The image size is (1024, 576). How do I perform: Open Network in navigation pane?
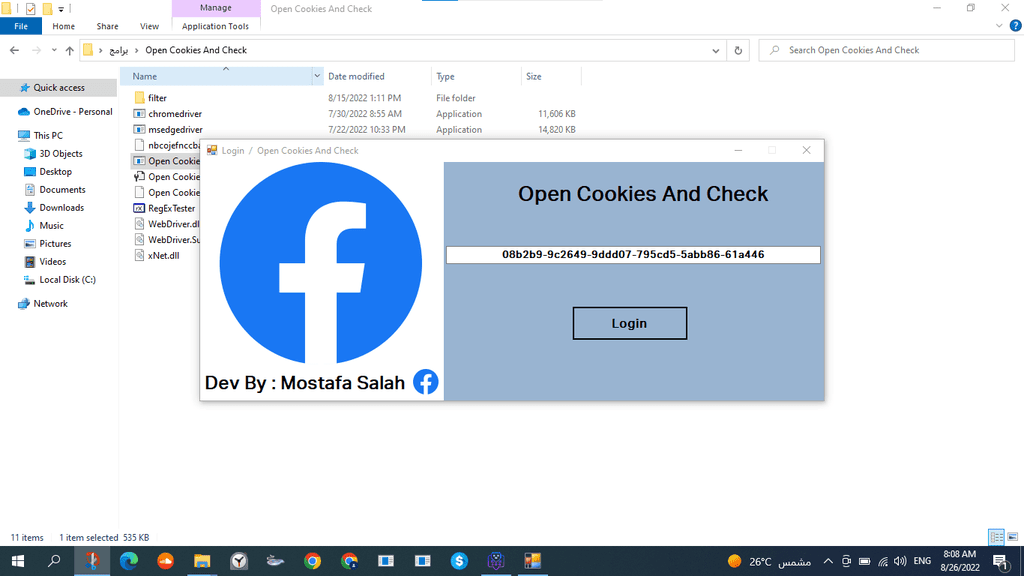click(50, 304)
